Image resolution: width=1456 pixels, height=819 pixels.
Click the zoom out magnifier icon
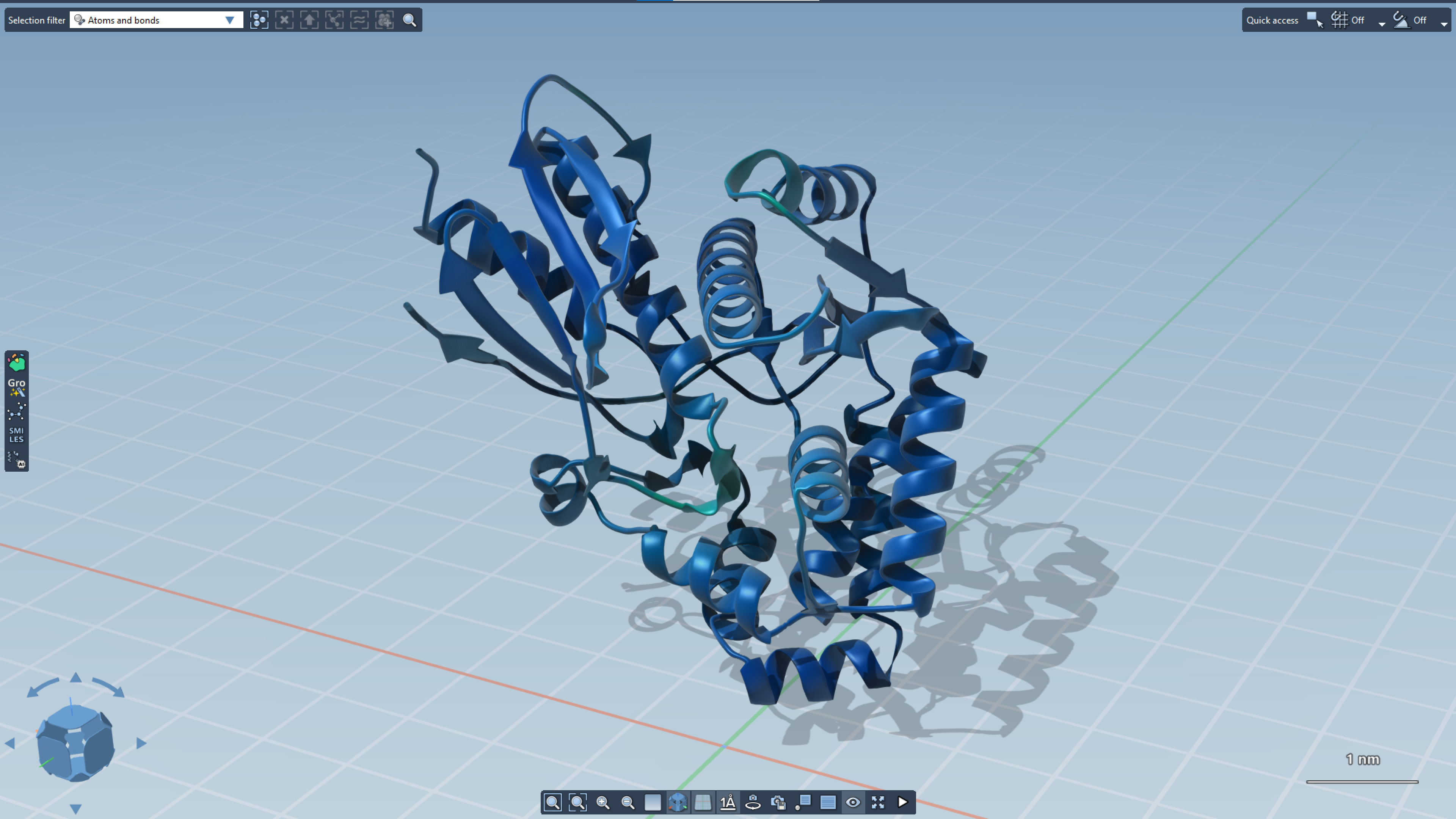628,802
